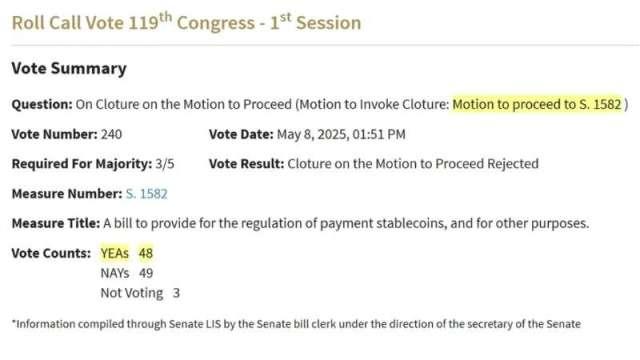
Task: Click the Measure Title stablecoins description
Action: click(346, 223)
